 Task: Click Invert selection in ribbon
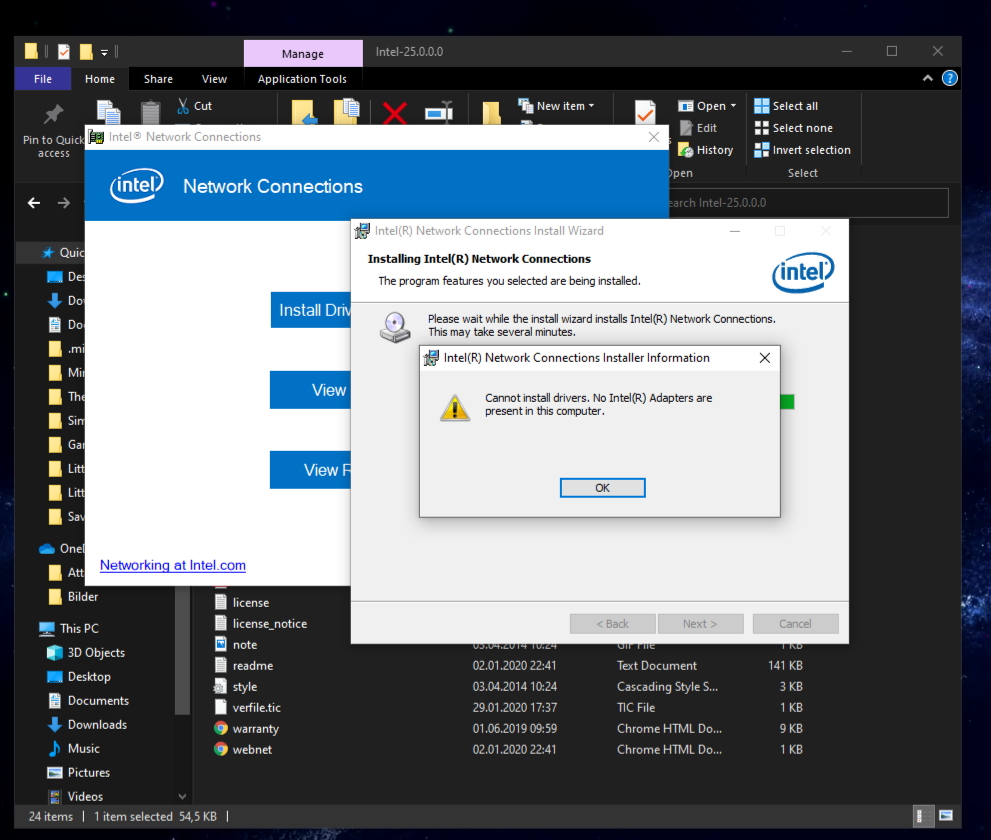803,150
